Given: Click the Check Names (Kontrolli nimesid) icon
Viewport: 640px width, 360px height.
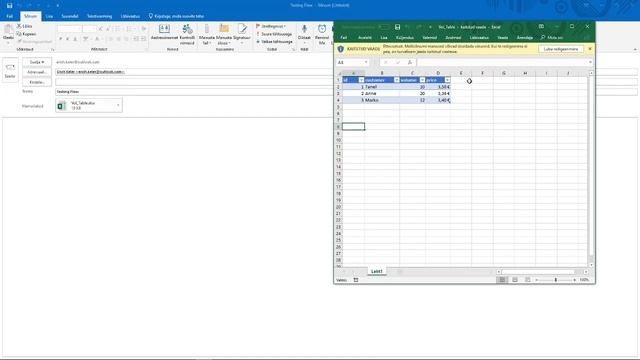Looking at the screenshot, I should (187, 29).
